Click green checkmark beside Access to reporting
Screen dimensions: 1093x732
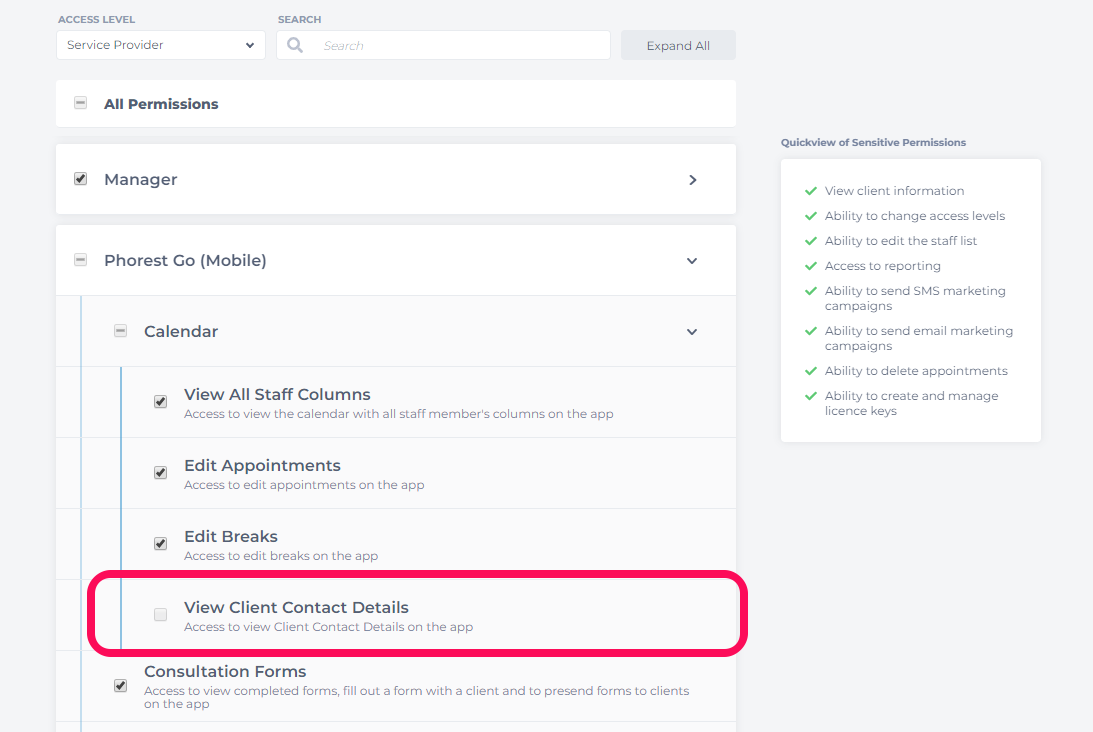pyautogui.click(x=811, y=266)
